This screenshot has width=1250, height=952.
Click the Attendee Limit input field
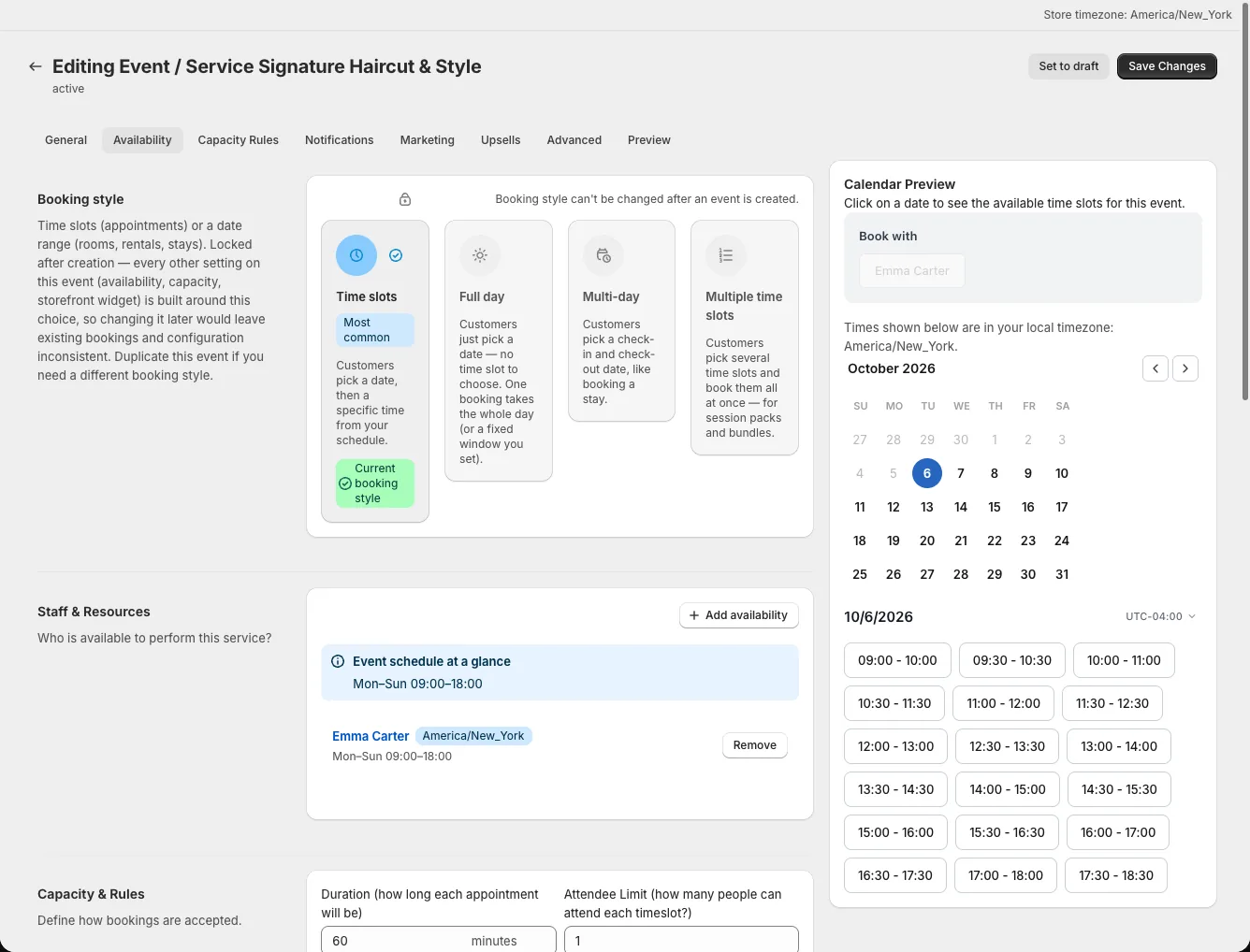pyautogui.click(x=681, y=940)
